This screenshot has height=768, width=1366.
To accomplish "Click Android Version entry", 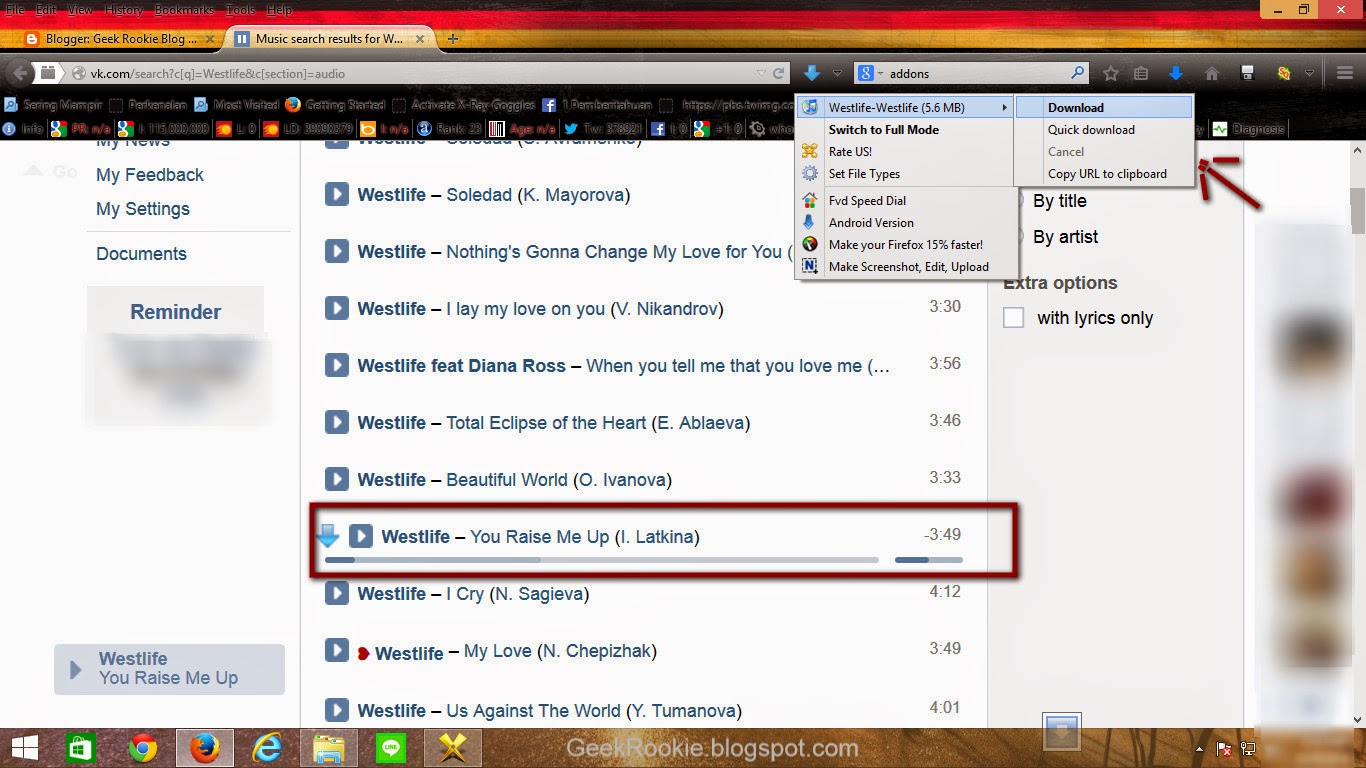I will click(x=906, y=222).
